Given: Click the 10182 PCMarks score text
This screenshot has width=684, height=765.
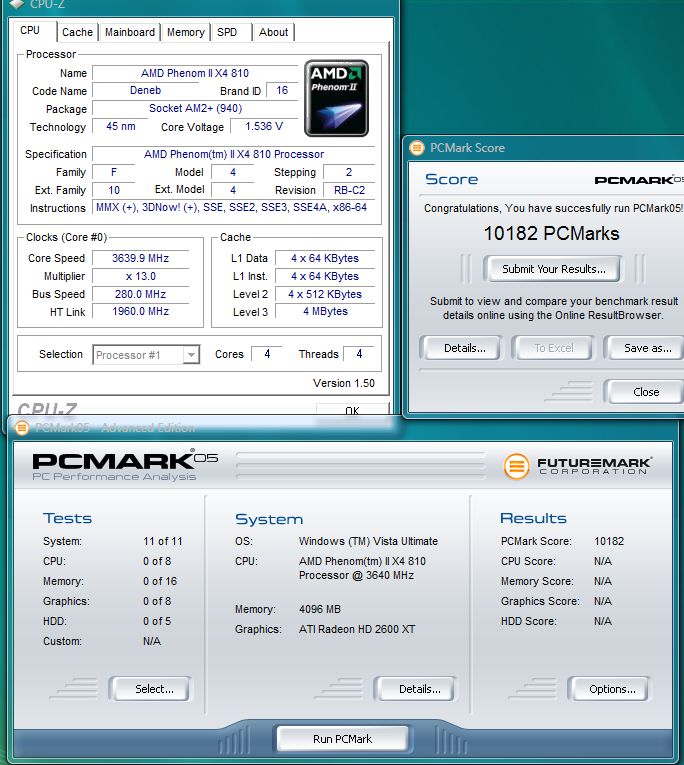Looking at the screenshot, I should [x=551, y=234].
